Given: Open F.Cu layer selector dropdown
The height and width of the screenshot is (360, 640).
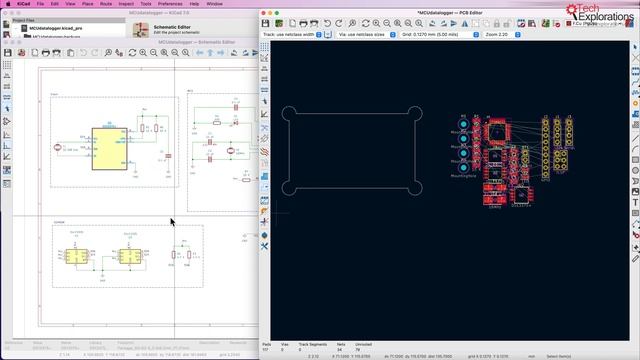Looking at the screenshot, I should tap(593, 24).
